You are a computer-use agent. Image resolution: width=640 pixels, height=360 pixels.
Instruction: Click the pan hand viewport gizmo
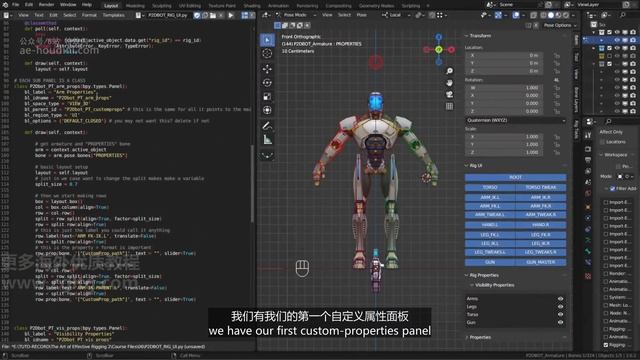tap(449, 83)
